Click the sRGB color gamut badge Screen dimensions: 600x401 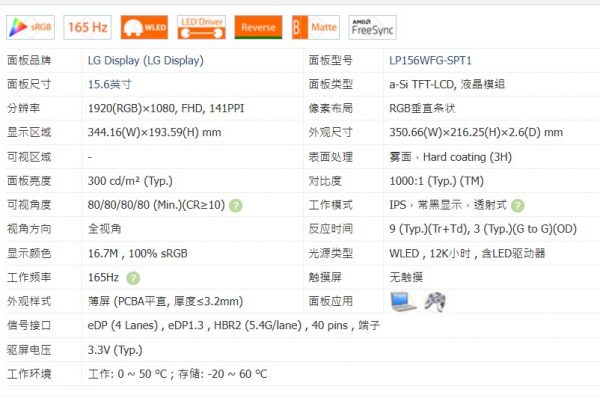click(x=31, y=28)
